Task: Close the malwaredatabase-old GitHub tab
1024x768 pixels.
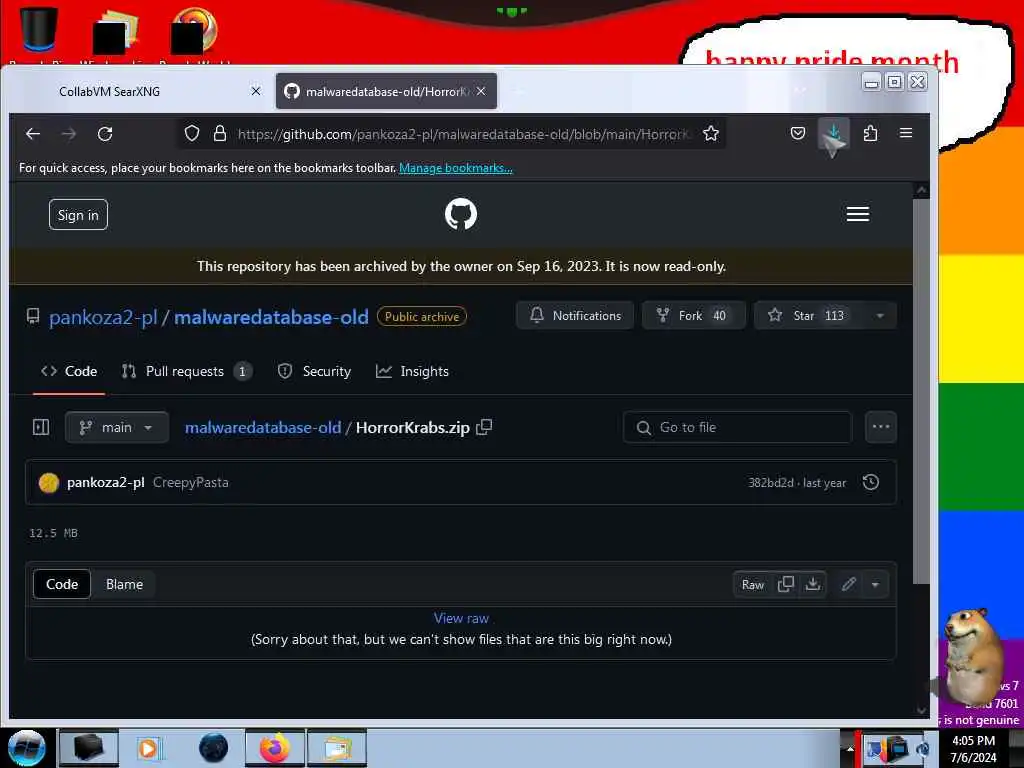Action: point(481,91)
